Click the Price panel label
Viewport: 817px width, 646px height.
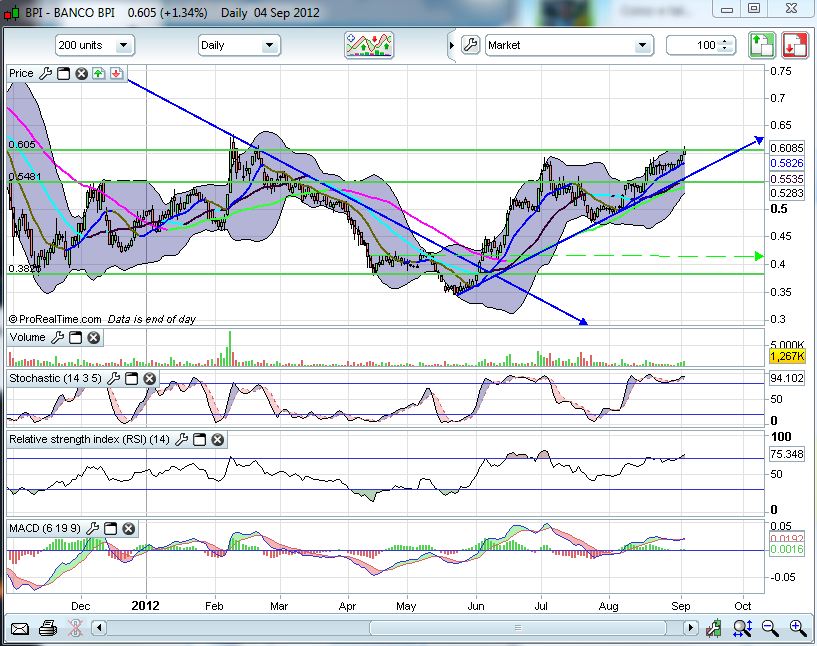pos(21,73)
